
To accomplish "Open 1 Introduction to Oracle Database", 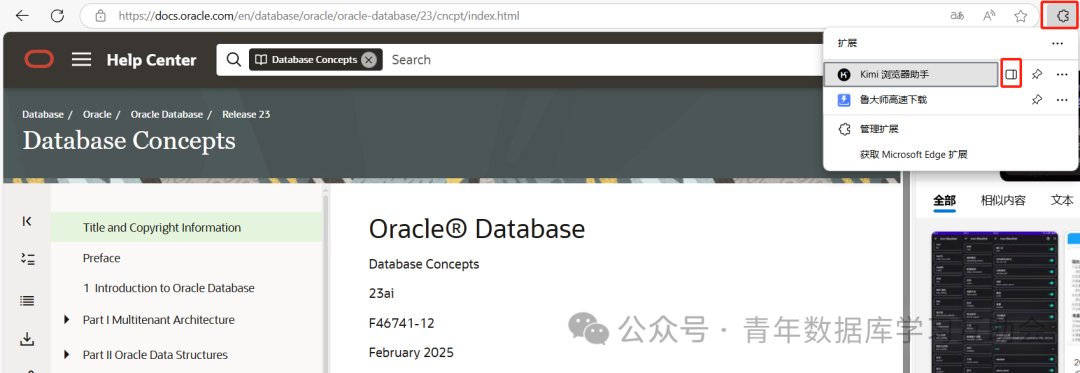I will pyautogui.click(x=169, y=288).
